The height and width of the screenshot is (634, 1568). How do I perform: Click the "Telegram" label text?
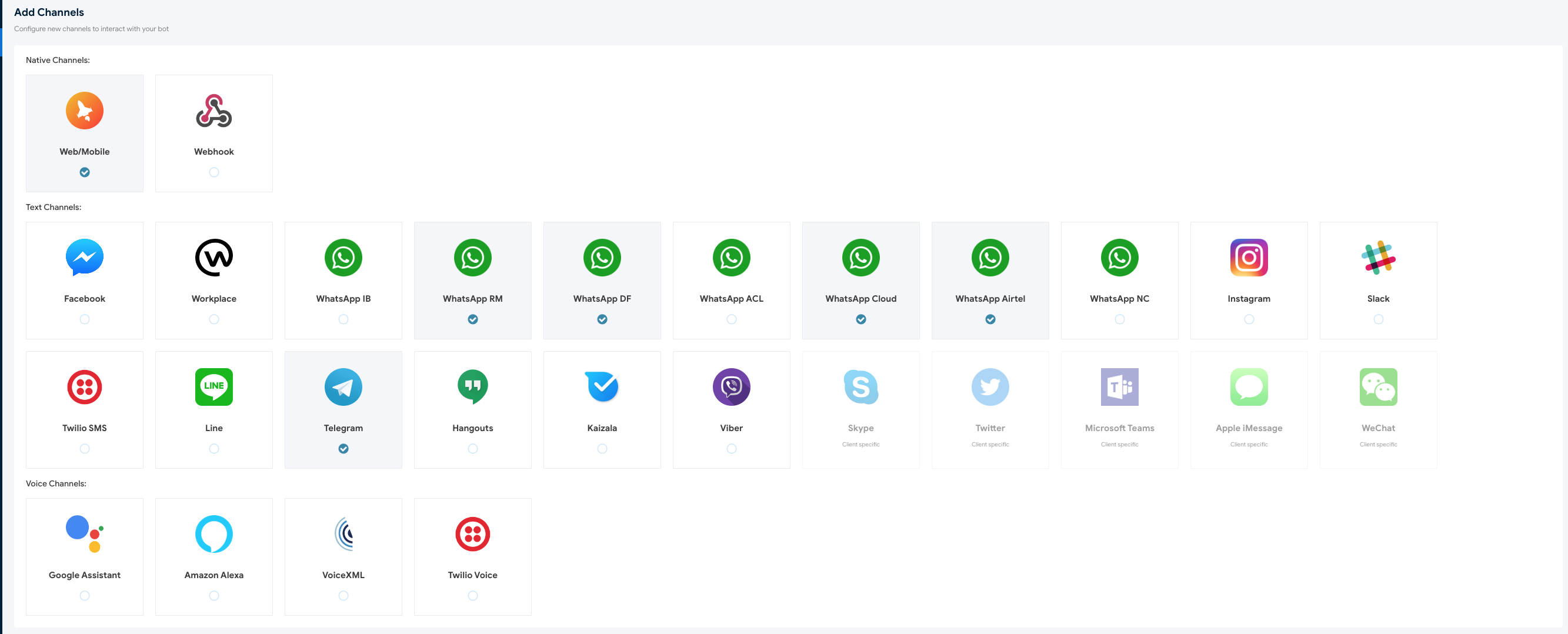343,428
